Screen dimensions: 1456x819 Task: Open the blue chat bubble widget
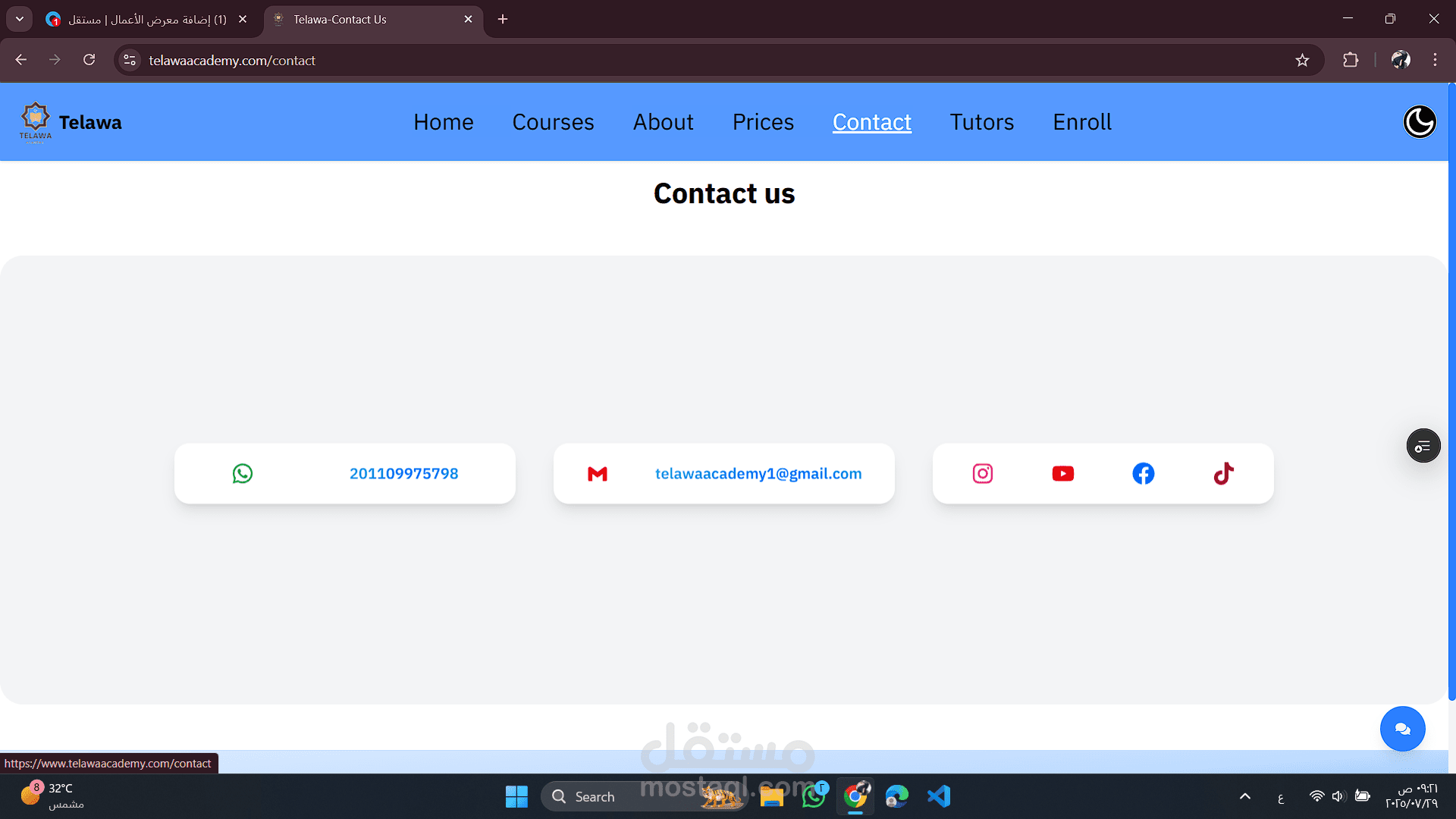(1402, 729)
